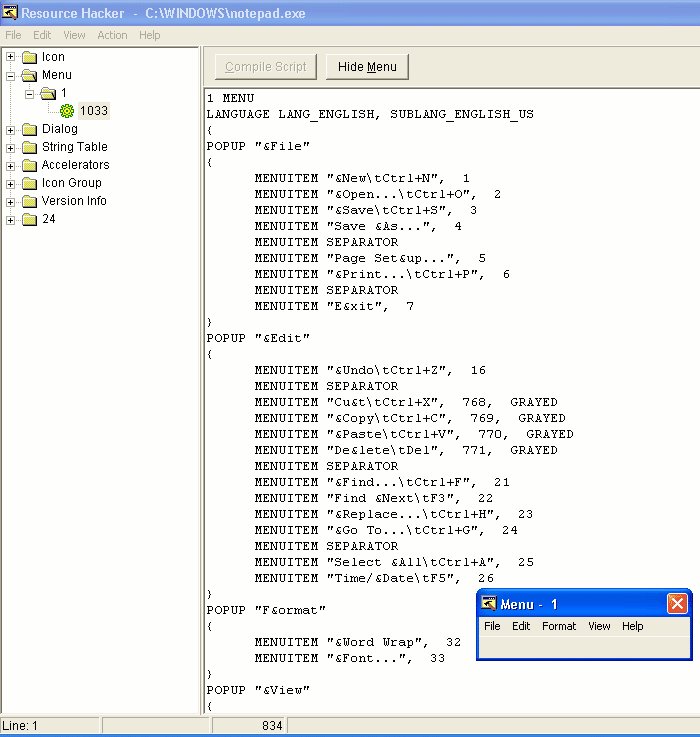Click the "&Replace...\tCtrl+H" script line

(394, 514)
